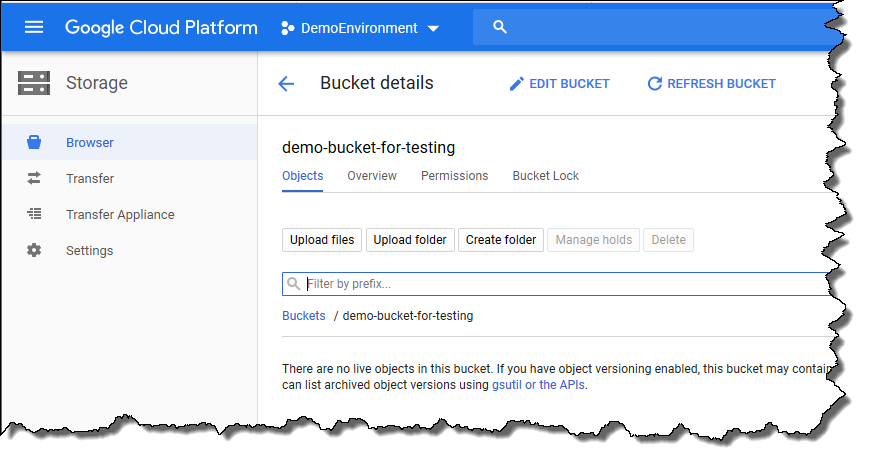
Task: Open Settings via the gear icon
Action: [x=34, y=251]
